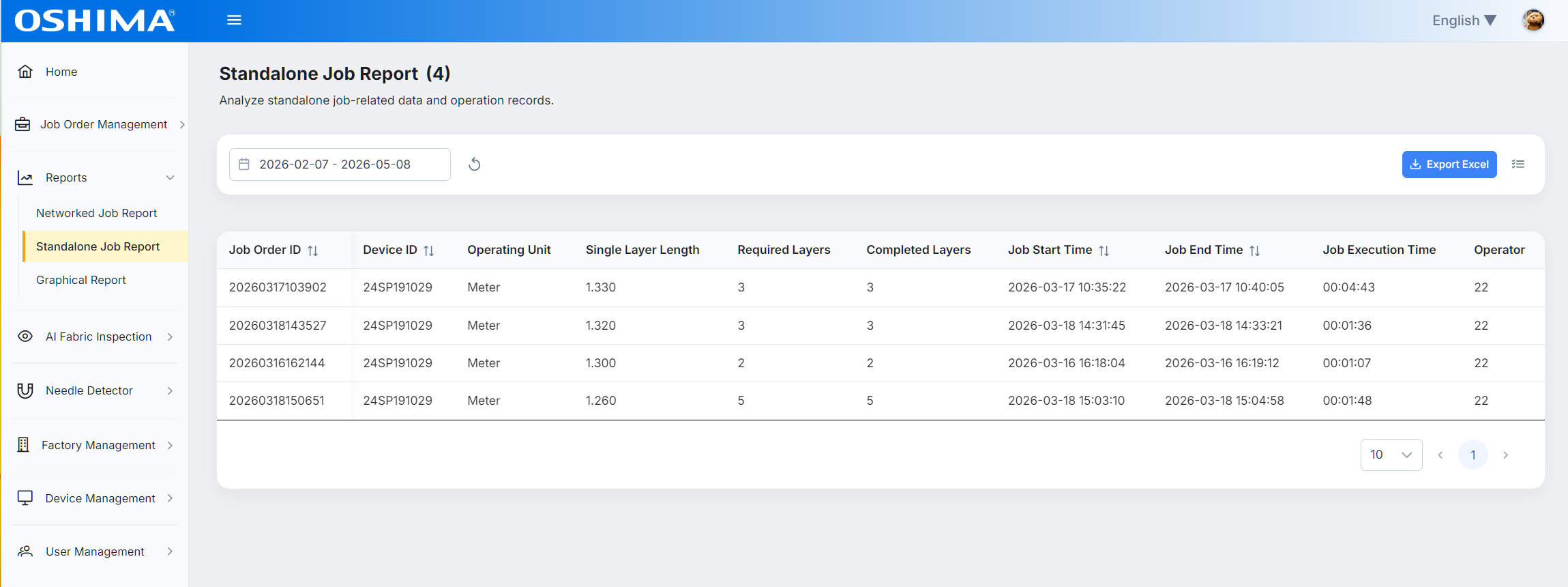Click start time 2026-03-16 16:18:04
This screenshot has height=587, width=1568.
pos(1067,363)
